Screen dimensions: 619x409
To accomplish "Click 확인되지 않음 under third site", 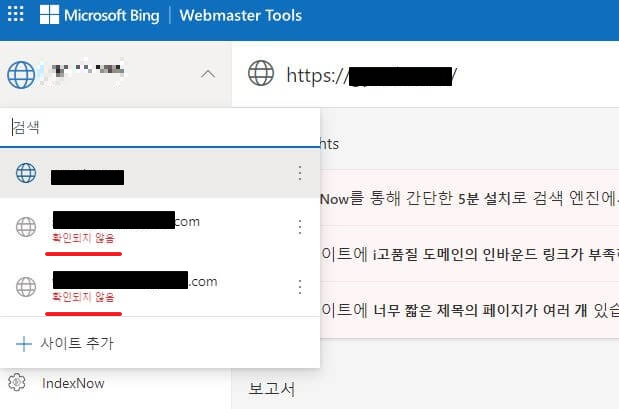I will (x=83, y=297).
